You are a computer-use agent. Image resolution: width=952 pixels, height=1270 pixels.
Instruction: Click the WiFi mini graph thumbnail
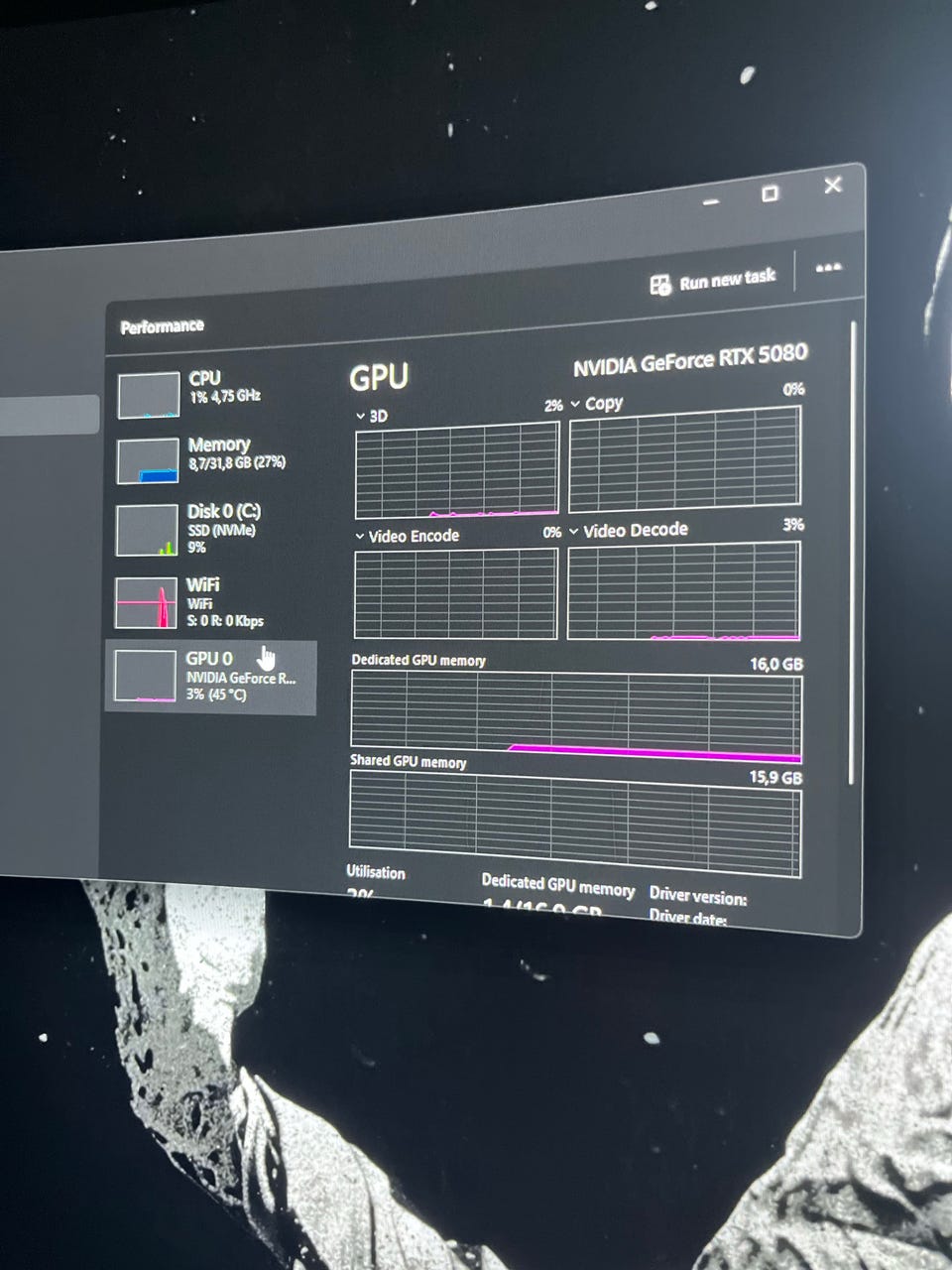tap(145, 603)
